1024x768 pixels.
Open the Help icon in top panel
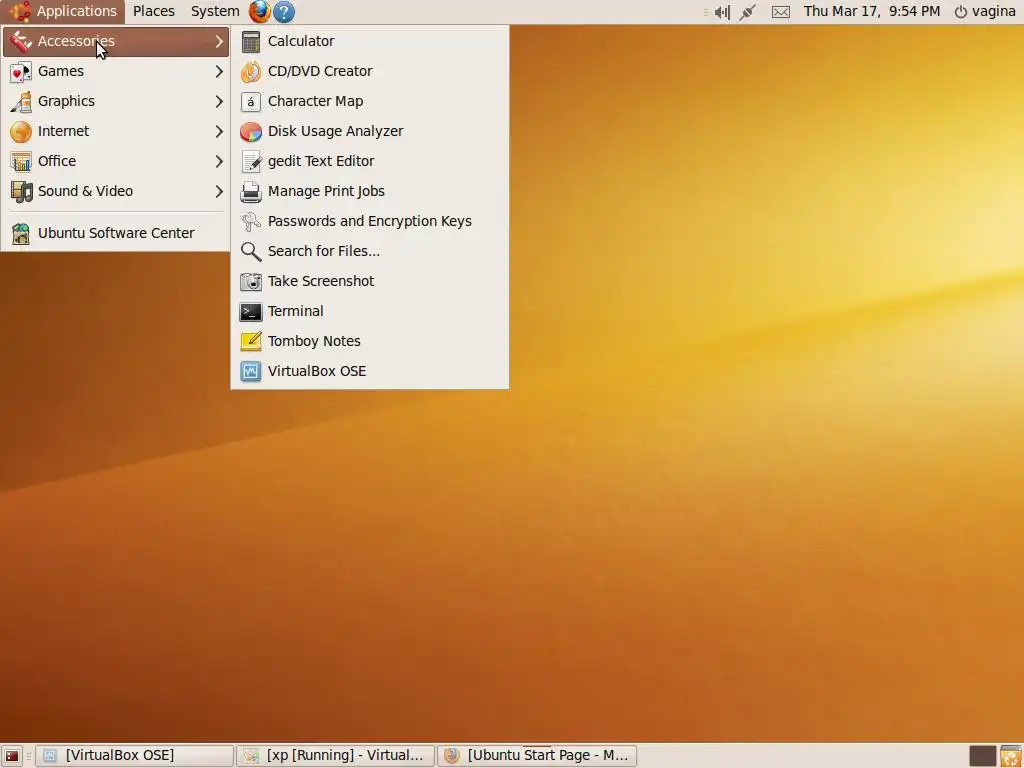(x=284, y=11)
